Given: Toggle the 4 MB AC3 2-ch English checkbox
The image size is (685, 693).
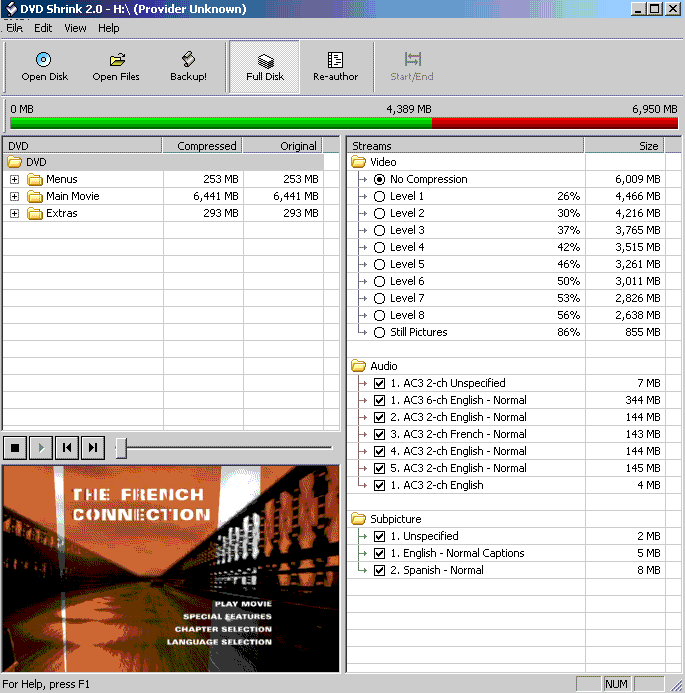Looking at the screenshot, I should [379, 485].
